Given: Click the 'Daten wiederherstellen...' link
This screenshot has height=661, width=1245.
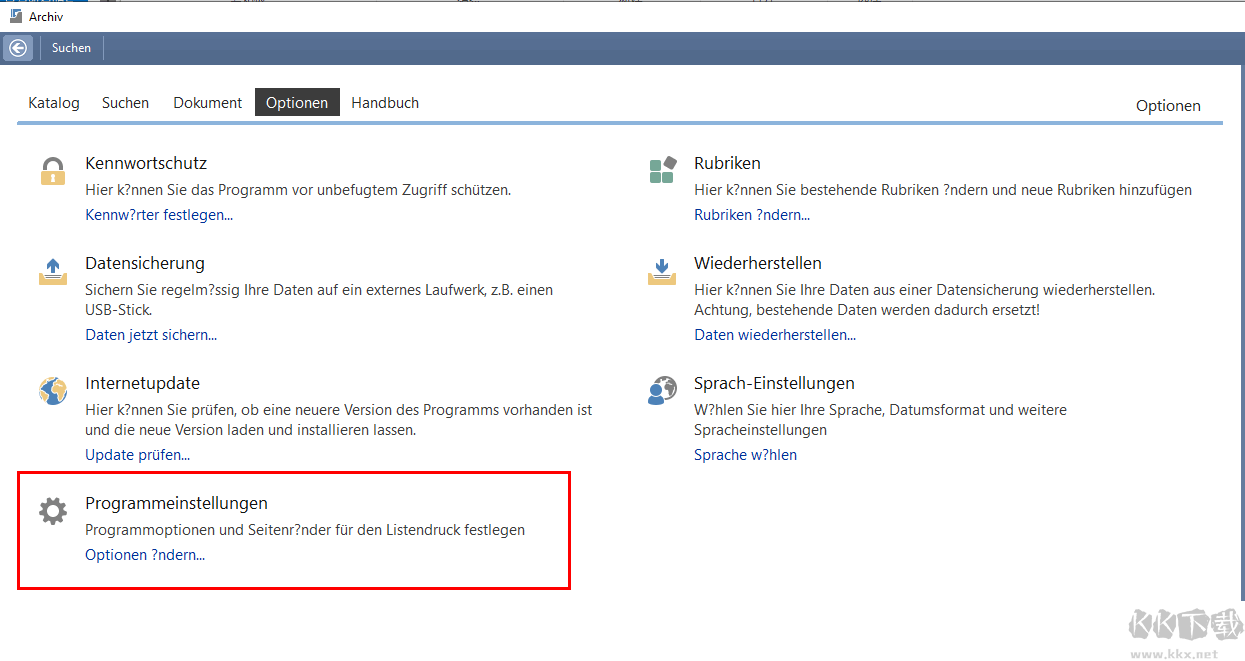Looking at the screenshot, I should [x=775, y=335].
